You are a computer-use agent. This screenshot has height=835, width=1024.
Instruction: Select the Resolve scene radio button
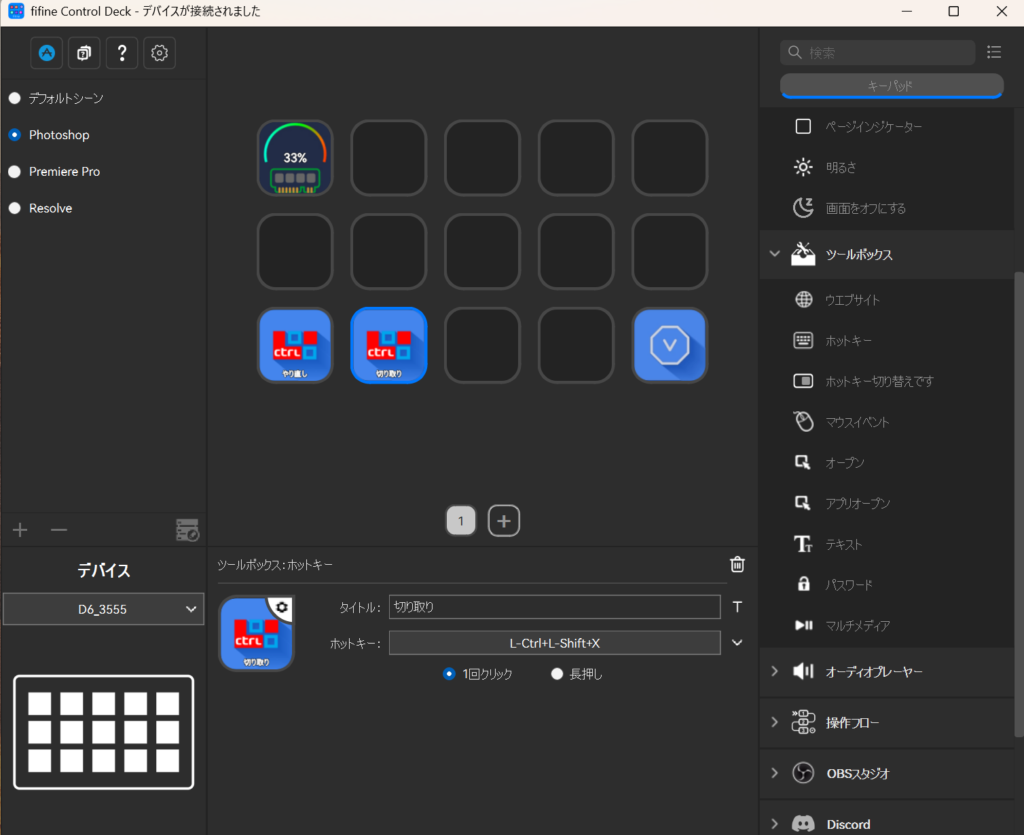click(14, 208)
